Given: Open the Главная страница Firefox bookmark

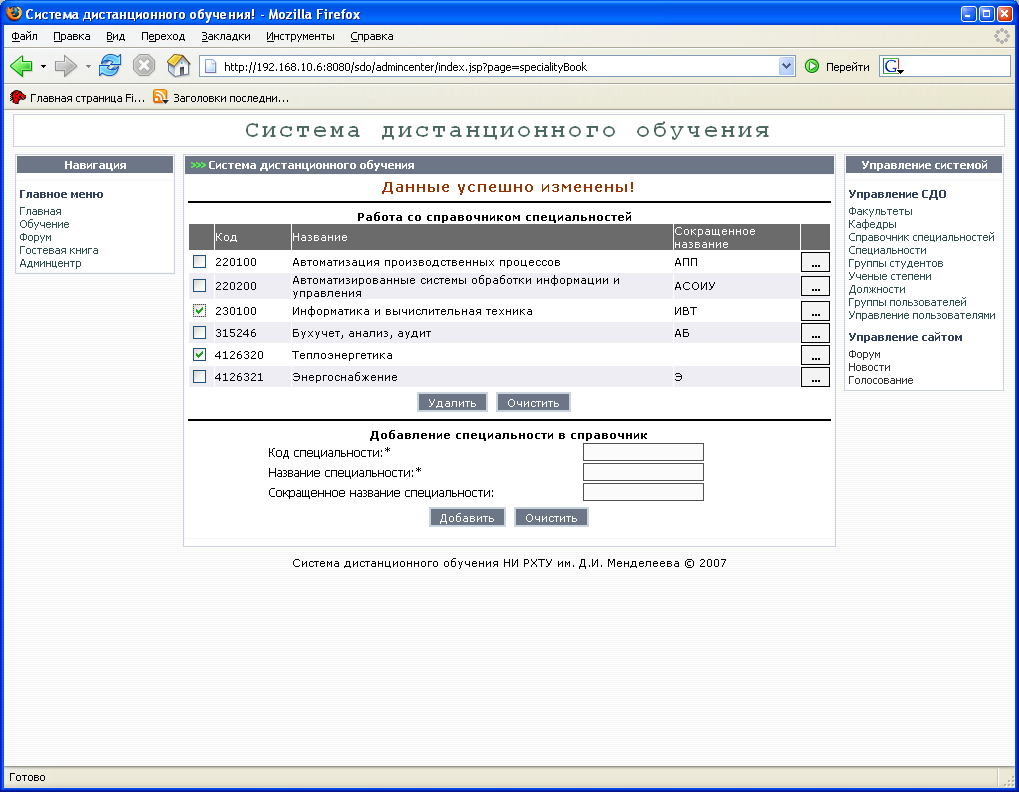Looking at the screenshot, I should pyautogui.click(x=78, y=97).
